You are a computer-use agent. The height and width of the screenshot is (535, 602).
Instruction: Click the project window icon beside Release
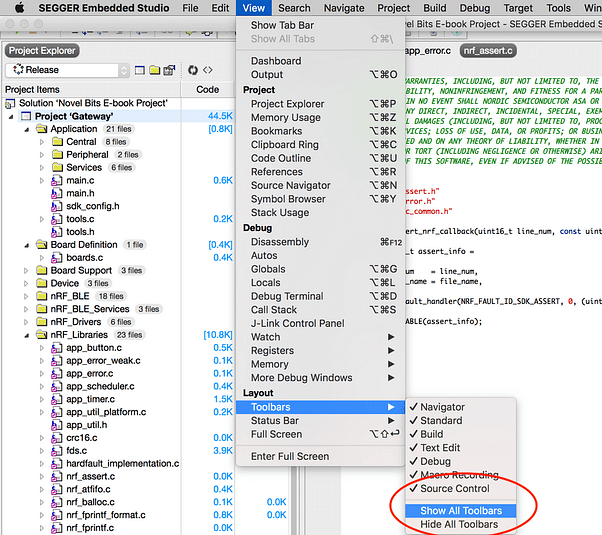coord(140,70)
